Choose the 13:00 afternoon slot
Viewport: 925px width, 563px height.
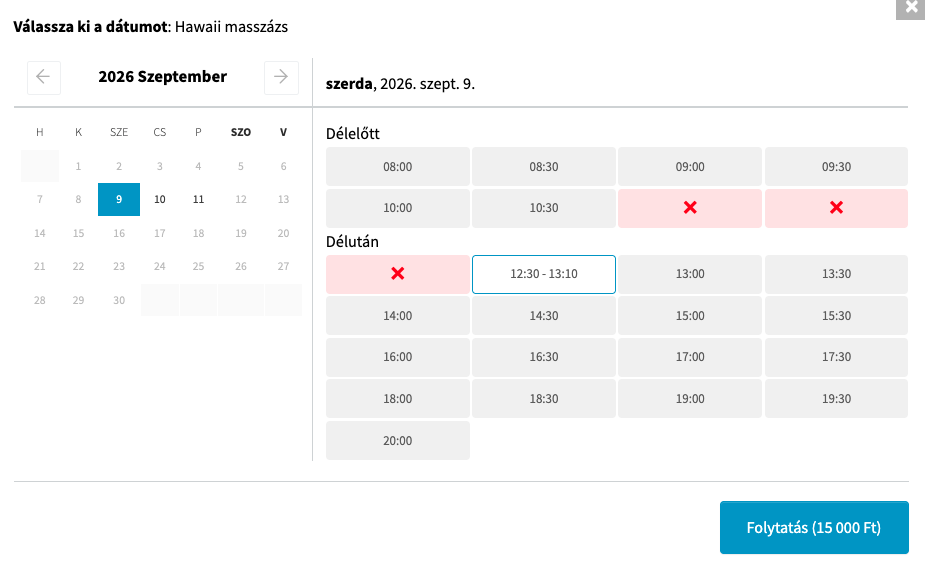(x=690, y=274)
